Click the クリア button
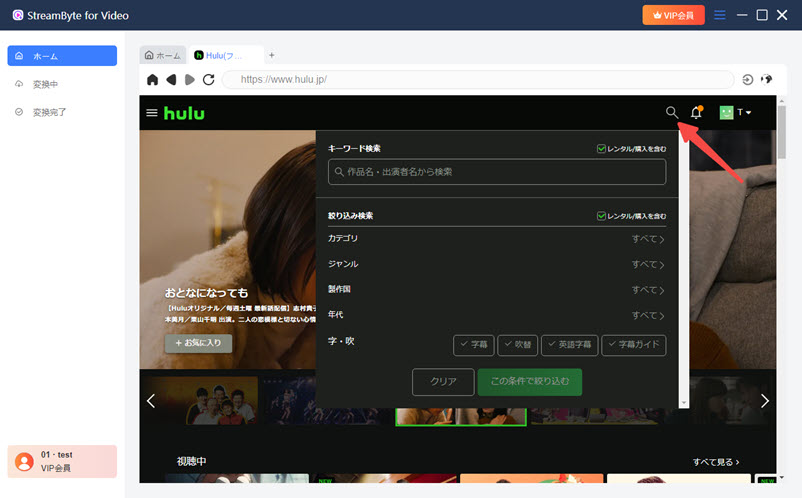Viewport: 802px width, 498px height. tap(443, 382)
